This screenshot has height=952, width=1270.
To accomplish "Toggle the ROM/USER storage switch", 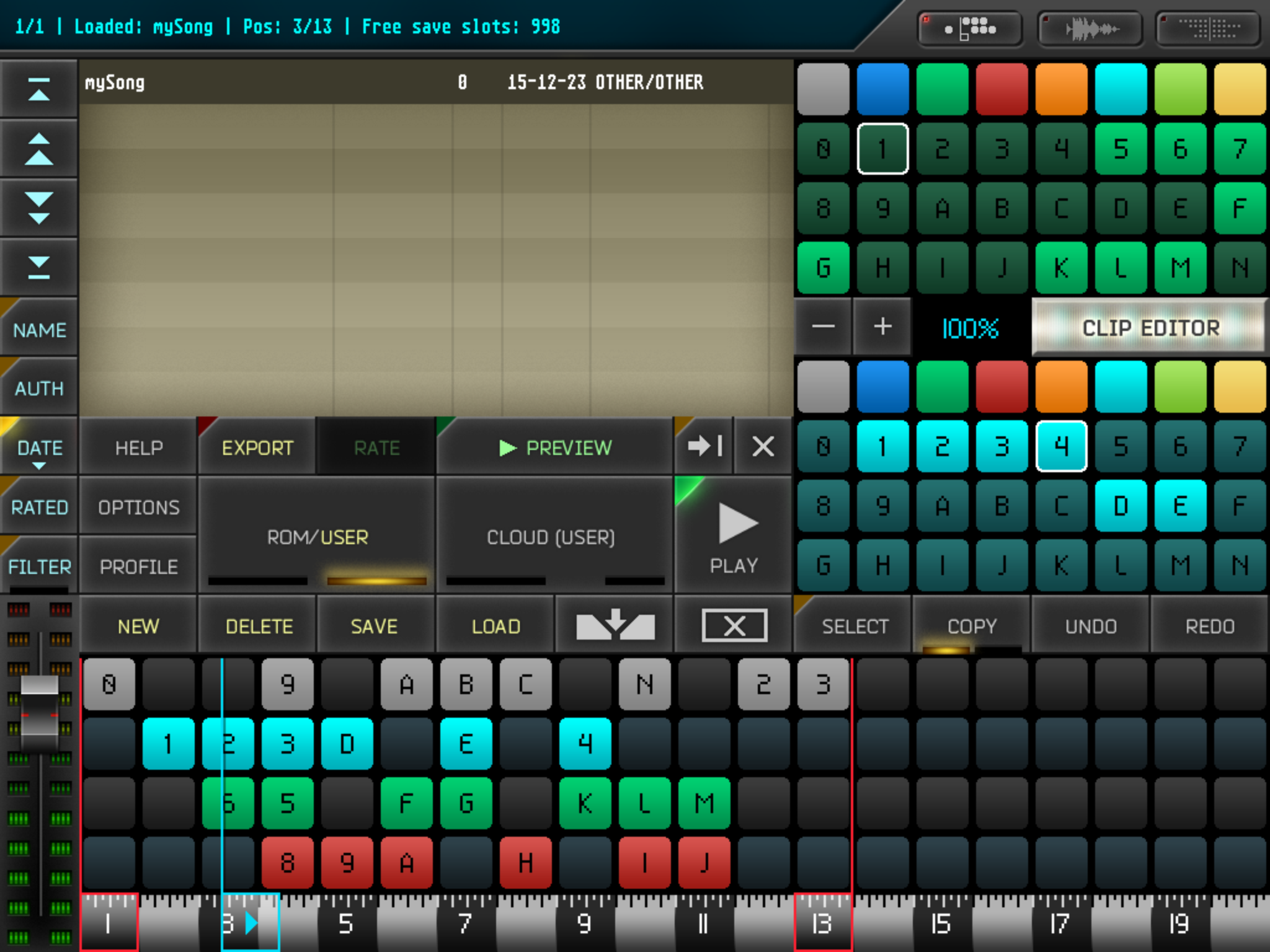I will [317, 537].
